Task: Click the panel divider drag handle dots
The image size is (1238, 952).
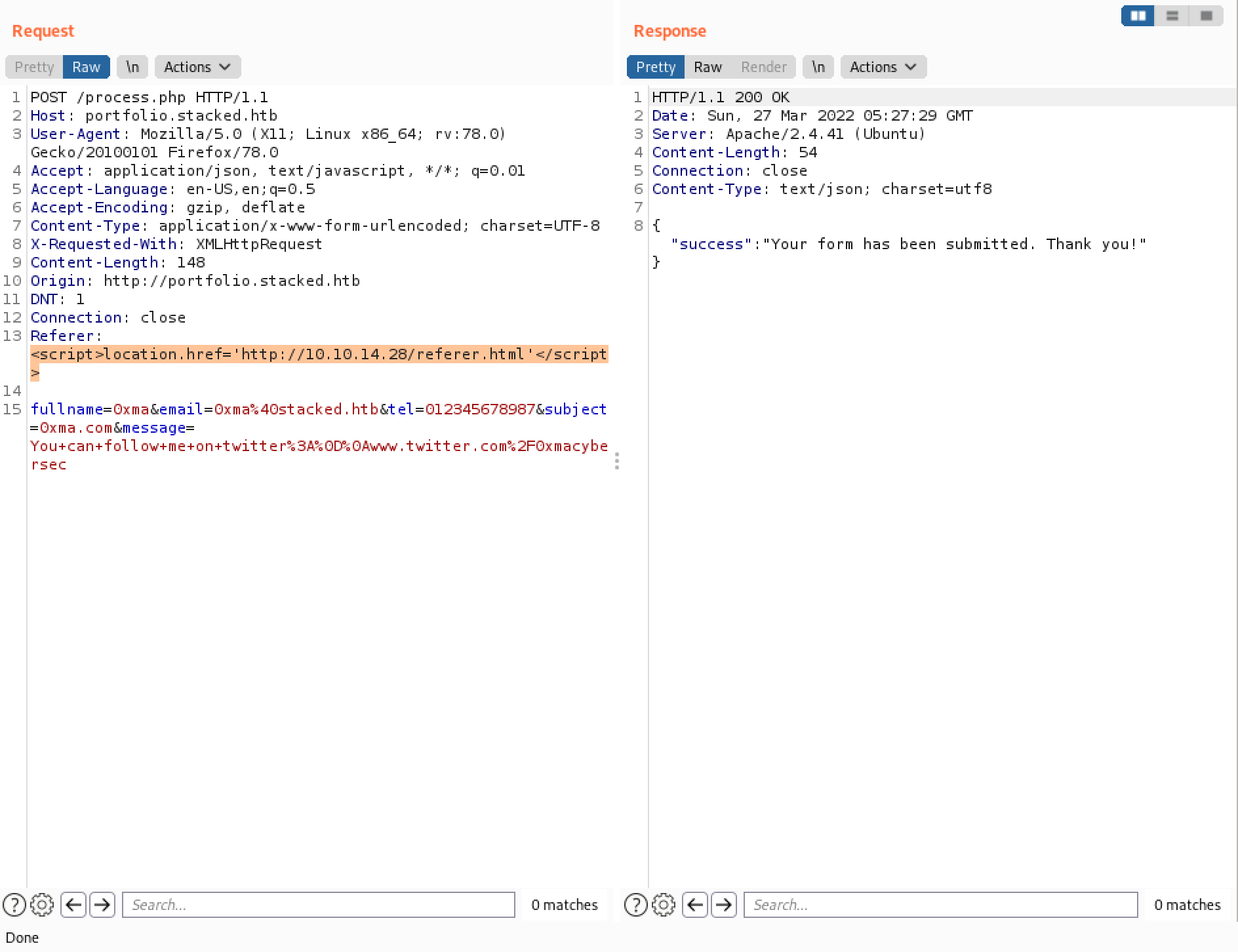Action: pyautogui.click(x=617, y=462)
